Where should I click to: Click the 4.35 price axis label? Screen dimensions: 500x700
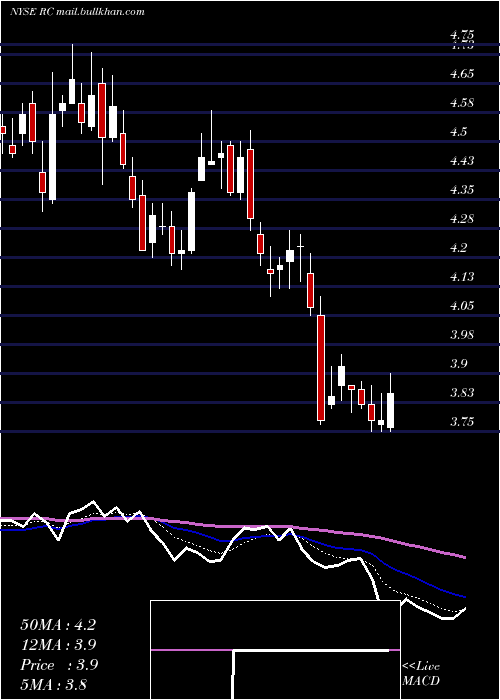point(462,190)
